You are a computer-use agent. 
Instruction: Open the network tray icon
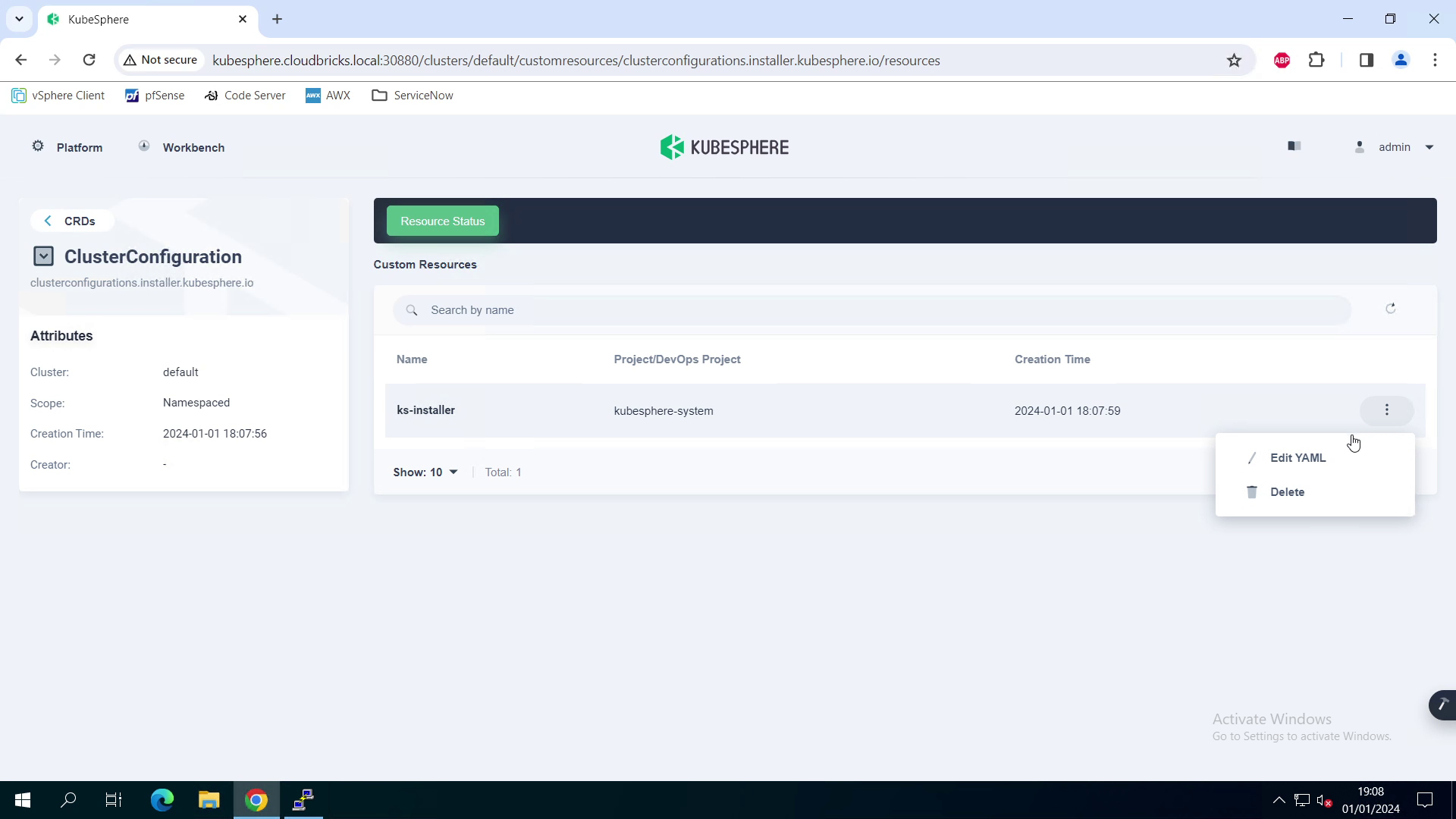pos(1302,800)
